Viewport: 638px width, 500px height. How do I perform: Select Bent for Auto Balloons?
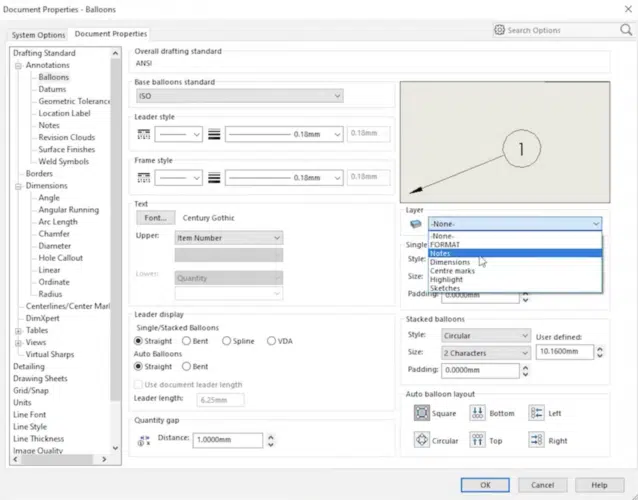coord(186,367)
